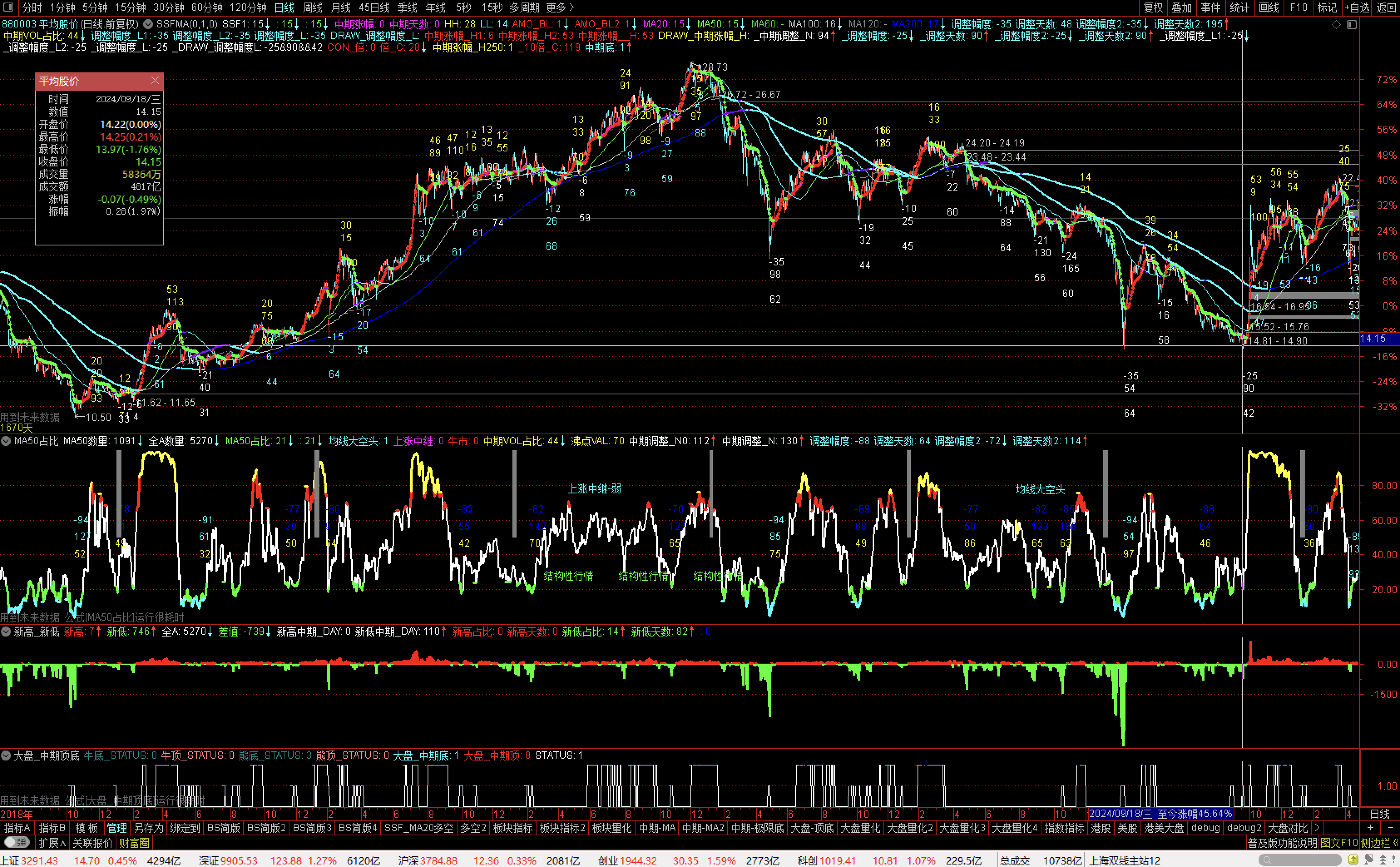Select the 大盘对比 template
The width and height of the screenshot is (1400, 867).
(1288, 827)
